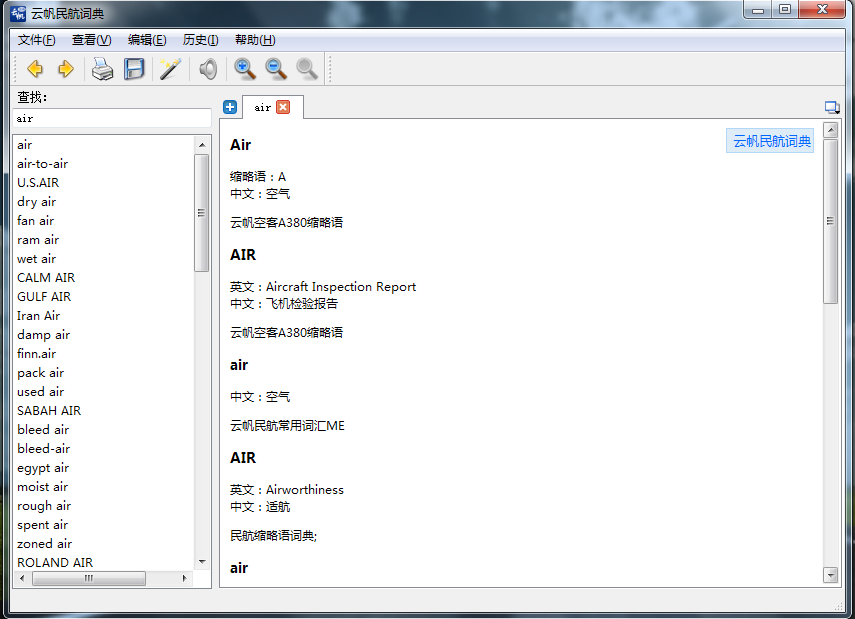Zoom in with the plus magnifier icon
The image size is (855, 619).
click(245, 69)
